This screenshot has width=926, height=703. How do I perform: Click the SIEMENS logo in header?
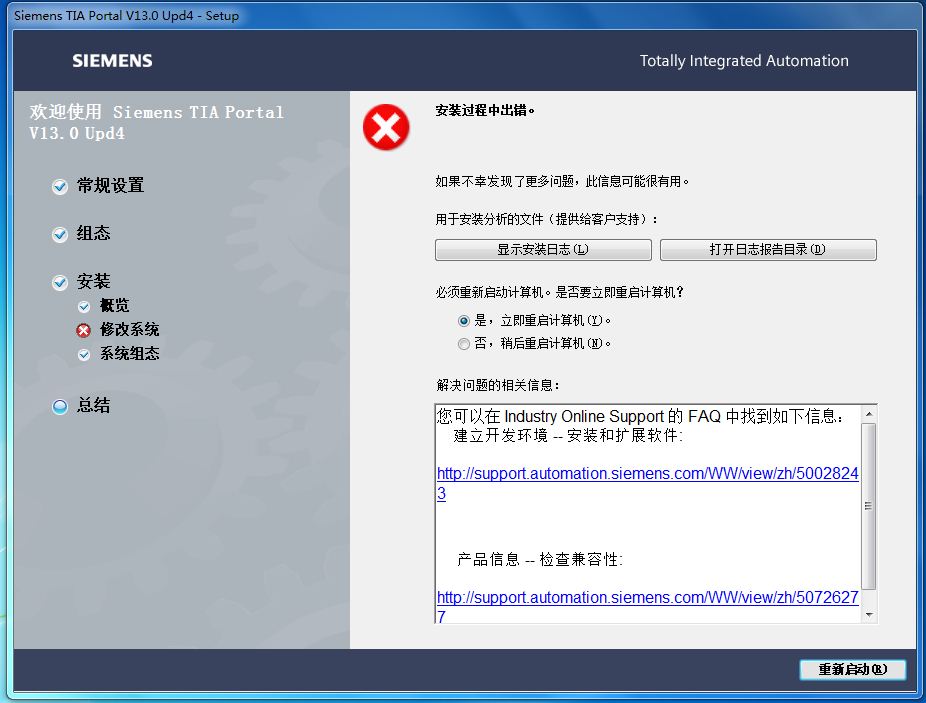112,60
